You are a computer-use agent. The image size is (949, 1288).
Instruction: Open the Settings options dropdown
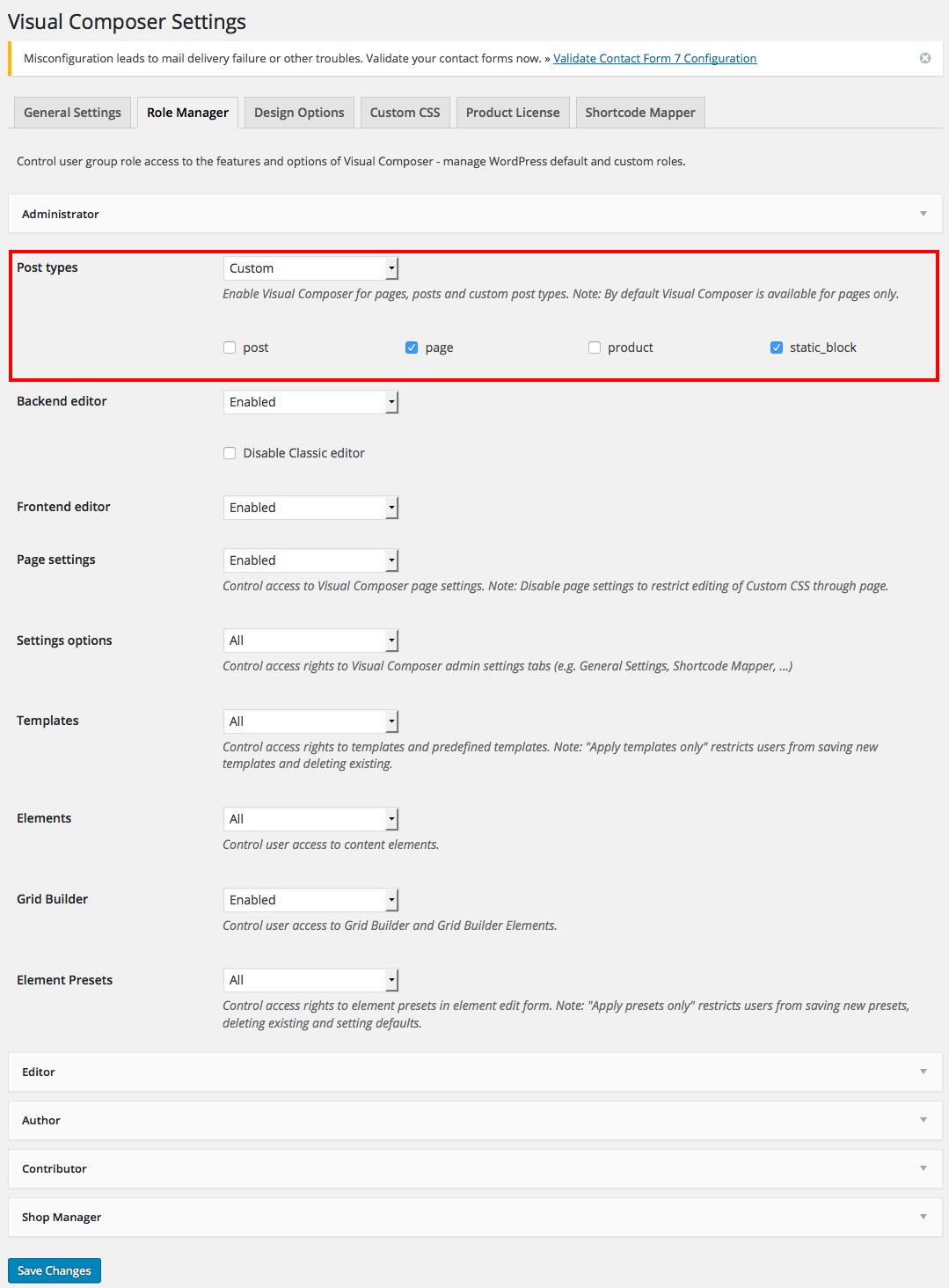point(310,640)
